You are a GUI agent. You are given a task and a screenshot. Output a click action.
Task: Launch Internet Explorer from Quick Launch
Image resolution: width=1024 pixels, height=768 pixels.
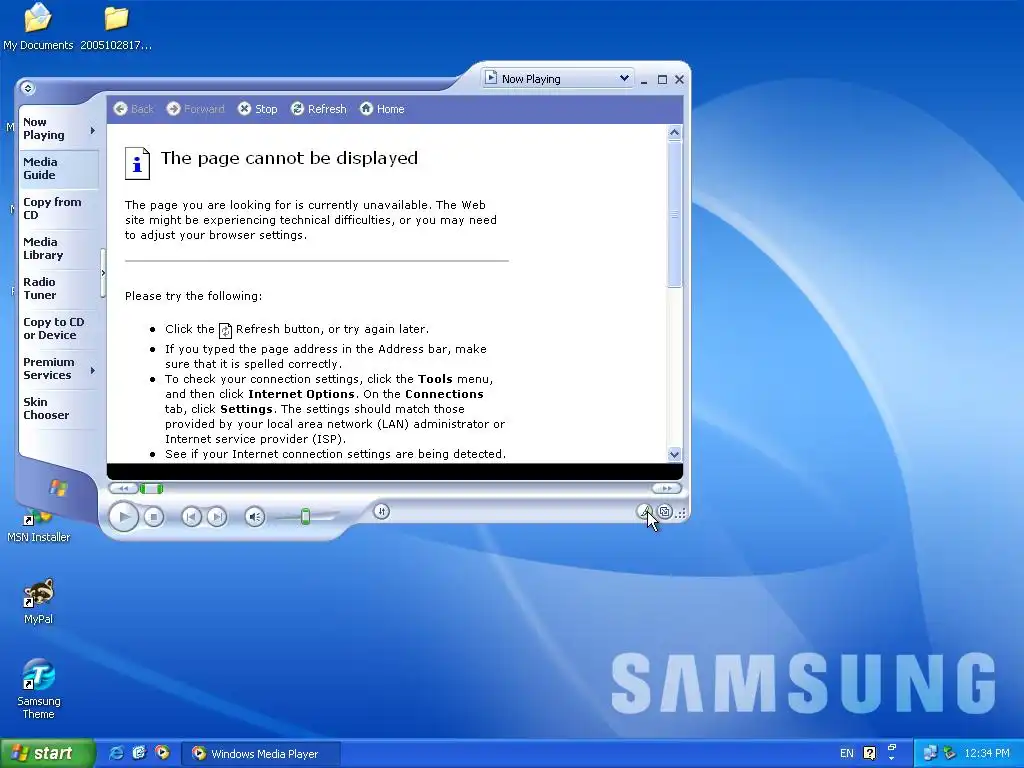(x=116, y=753)
